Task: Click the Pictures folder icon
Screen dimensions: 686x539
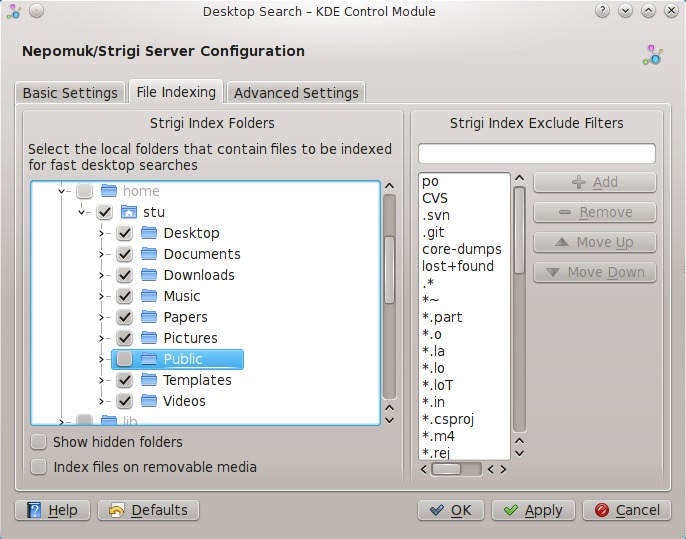Action: 149,338
